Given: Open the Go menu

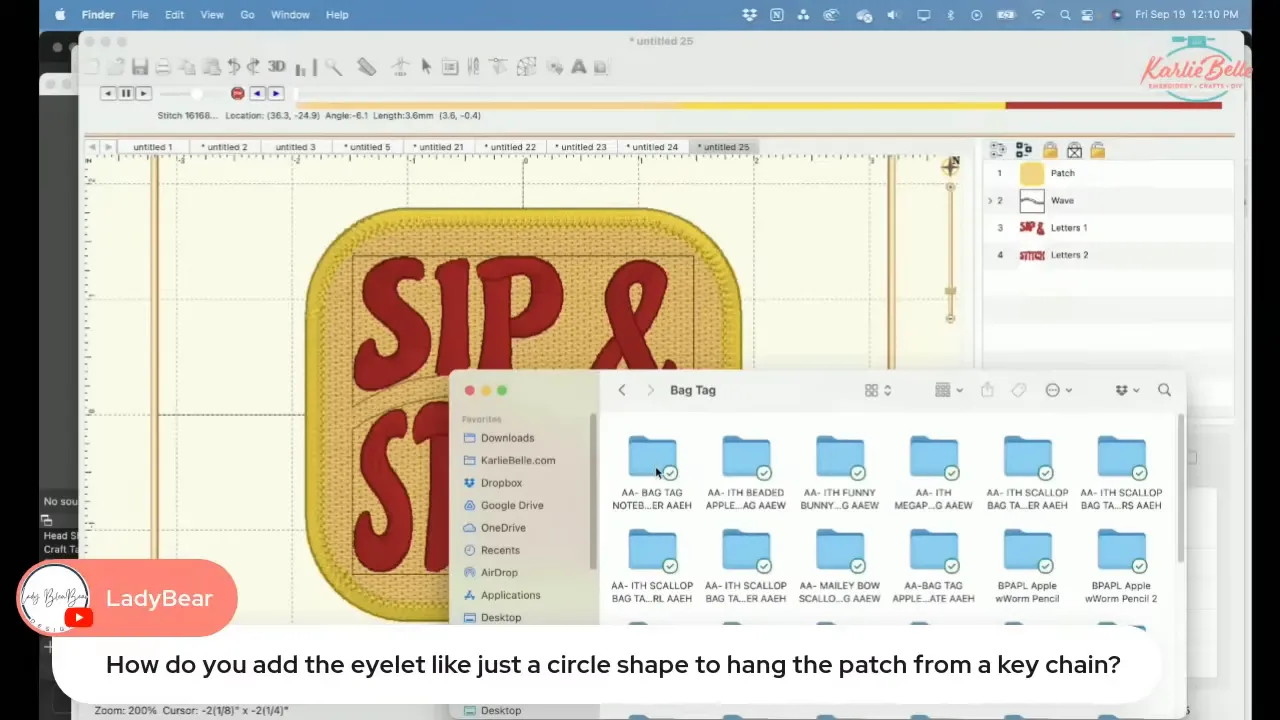Looking at the screenshot, I should 247,15.
